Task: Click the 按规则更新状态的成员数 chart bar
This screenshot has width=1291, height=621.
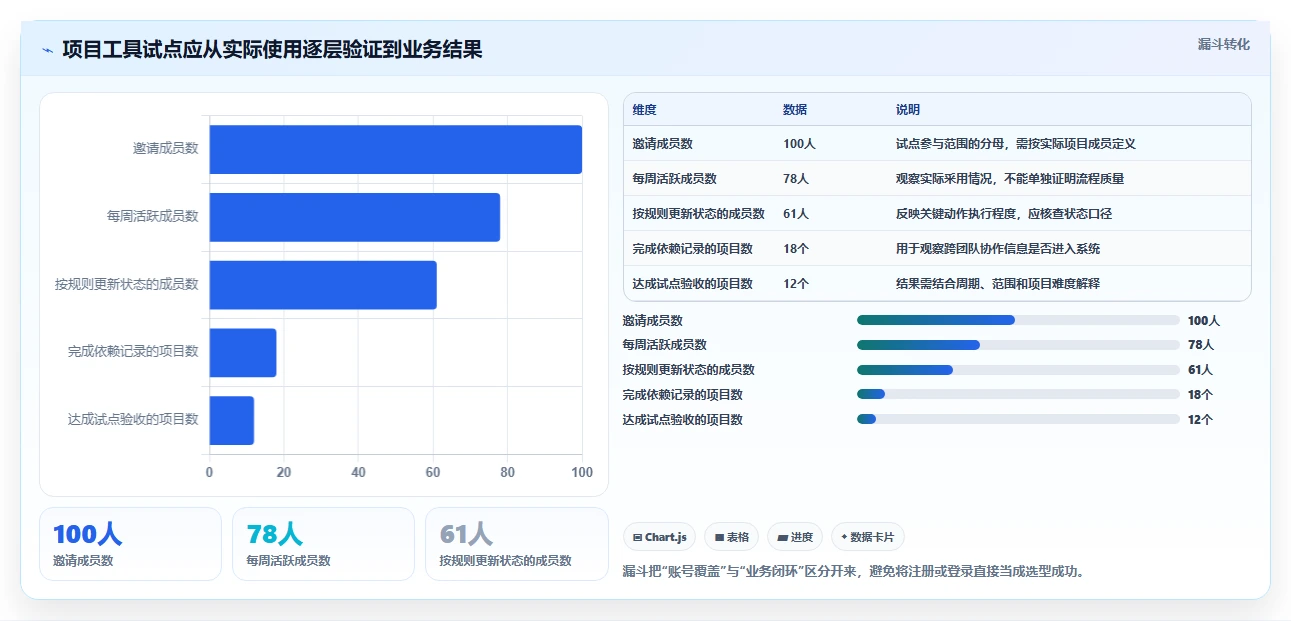Action: (x=323, y=285)
